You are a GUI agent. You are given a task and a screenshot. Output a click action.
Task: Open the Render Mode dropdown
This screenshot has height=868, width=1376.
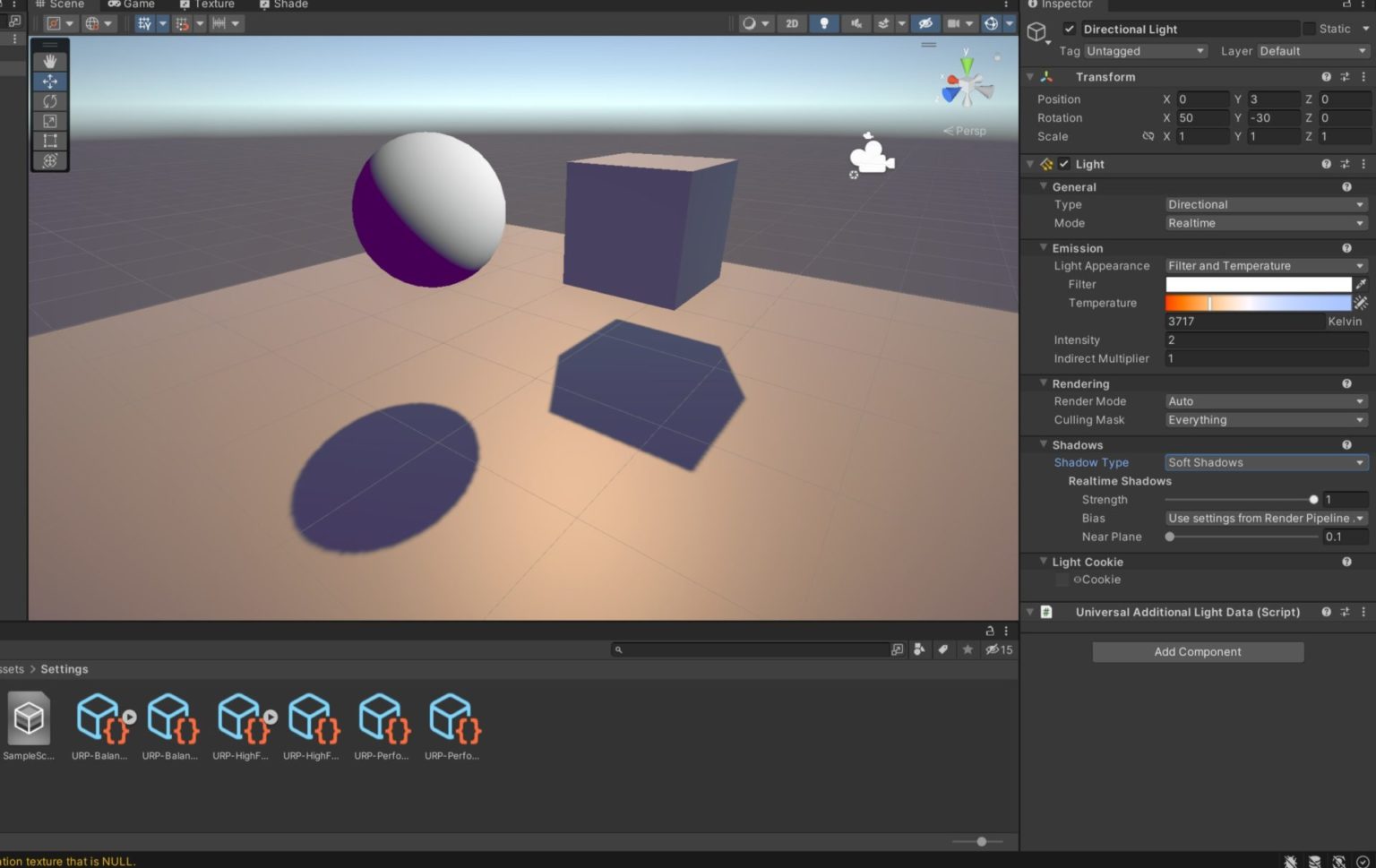pyautogui.click(x=1264, y=400)
